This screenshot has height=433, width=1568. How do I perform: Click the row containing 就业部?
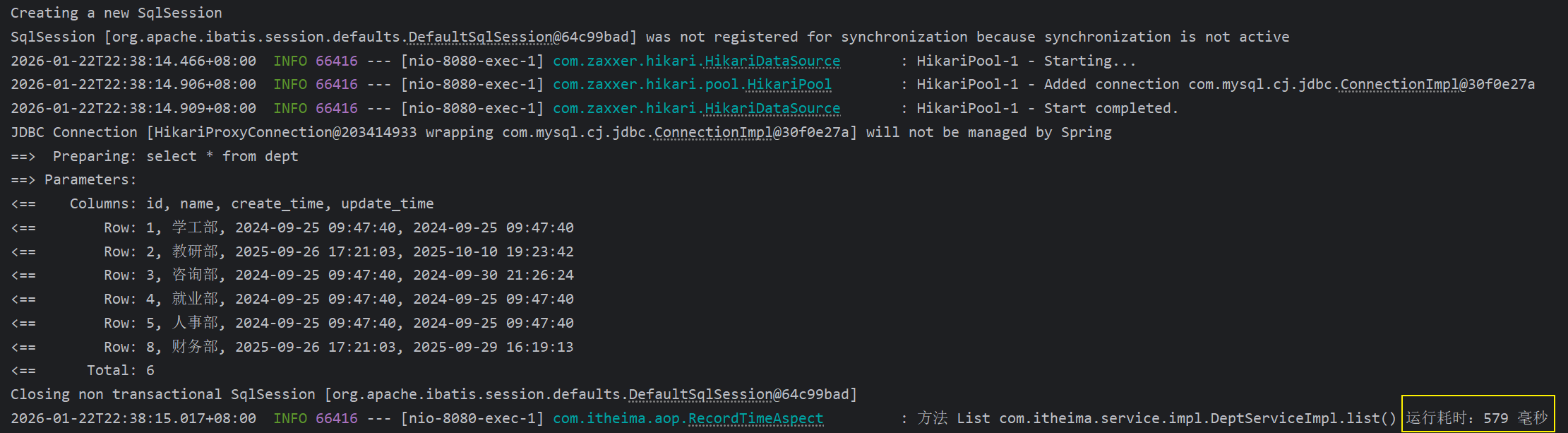point(292,299)
